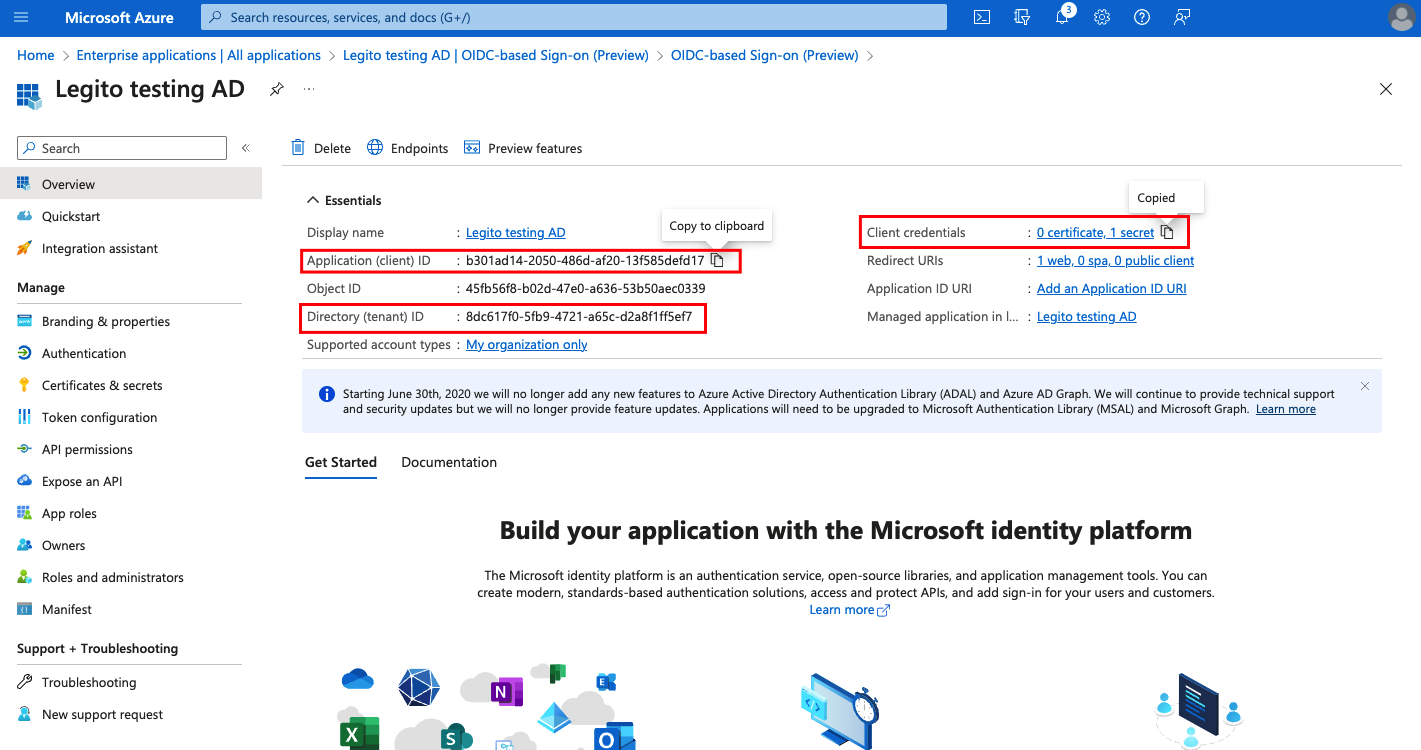Click the Certificates & secrets key icon
Screen dimensions: 1421x750
point(25,385)
